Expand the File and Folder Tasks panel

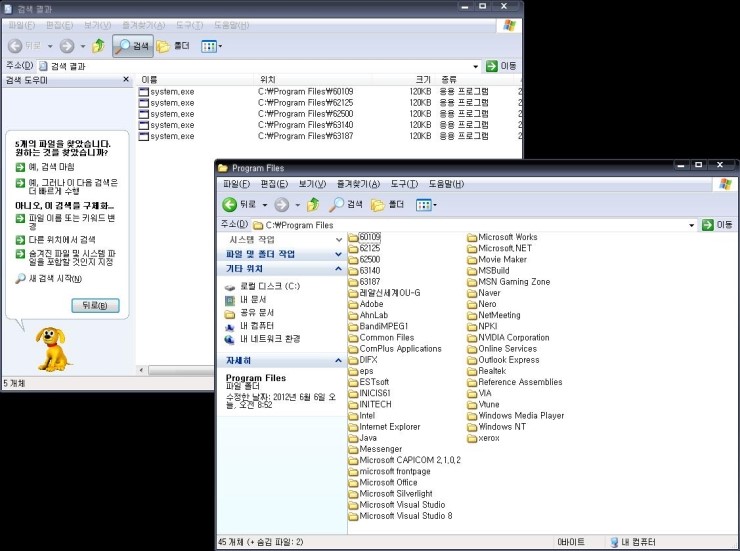[x=338, y=254]
